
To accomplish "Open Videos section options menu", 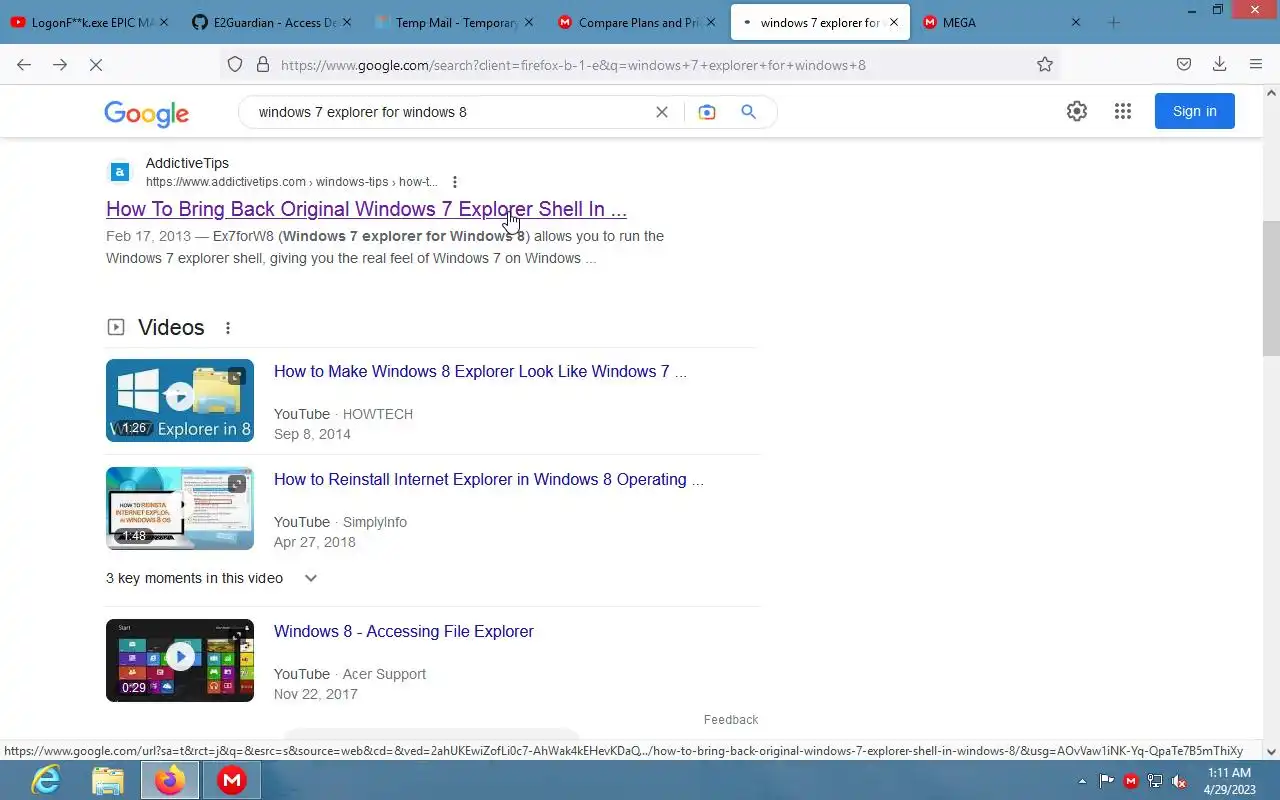I will [228, 328].
